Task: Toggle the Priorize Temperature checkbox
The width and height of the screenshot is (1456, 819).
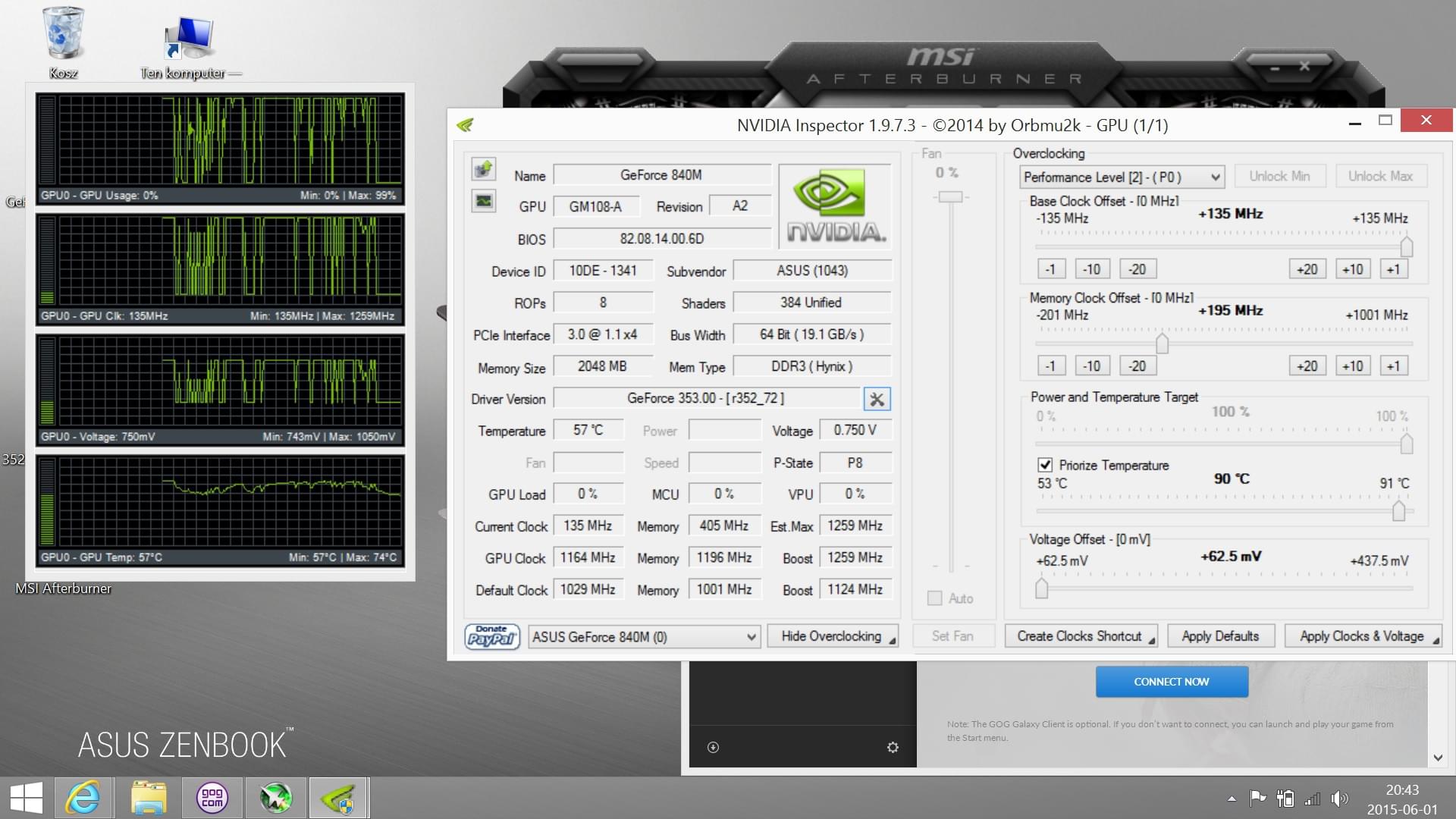Action: (x=1045, y=465)
